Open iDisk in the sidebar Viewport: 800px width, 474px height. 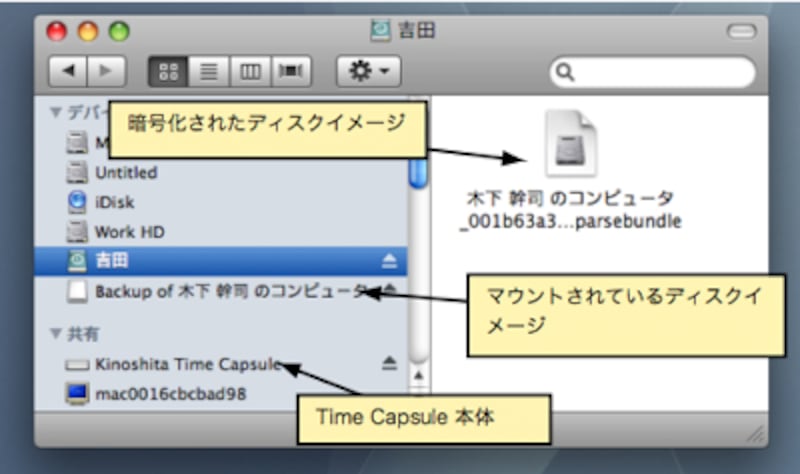tap(223, 202)
